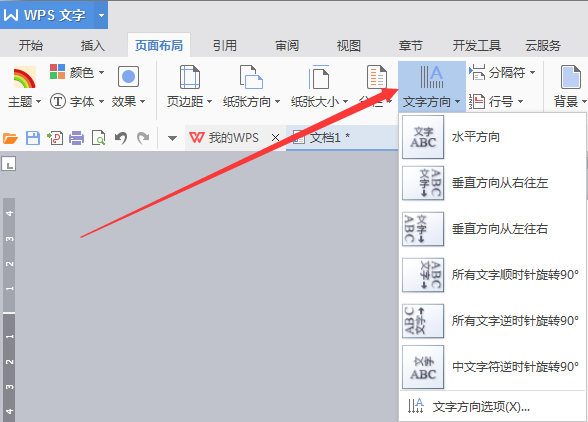The width and height of the screenshot is (588, 422).
Task: Switch to the 引用 references tab
Action: point(225,45)
